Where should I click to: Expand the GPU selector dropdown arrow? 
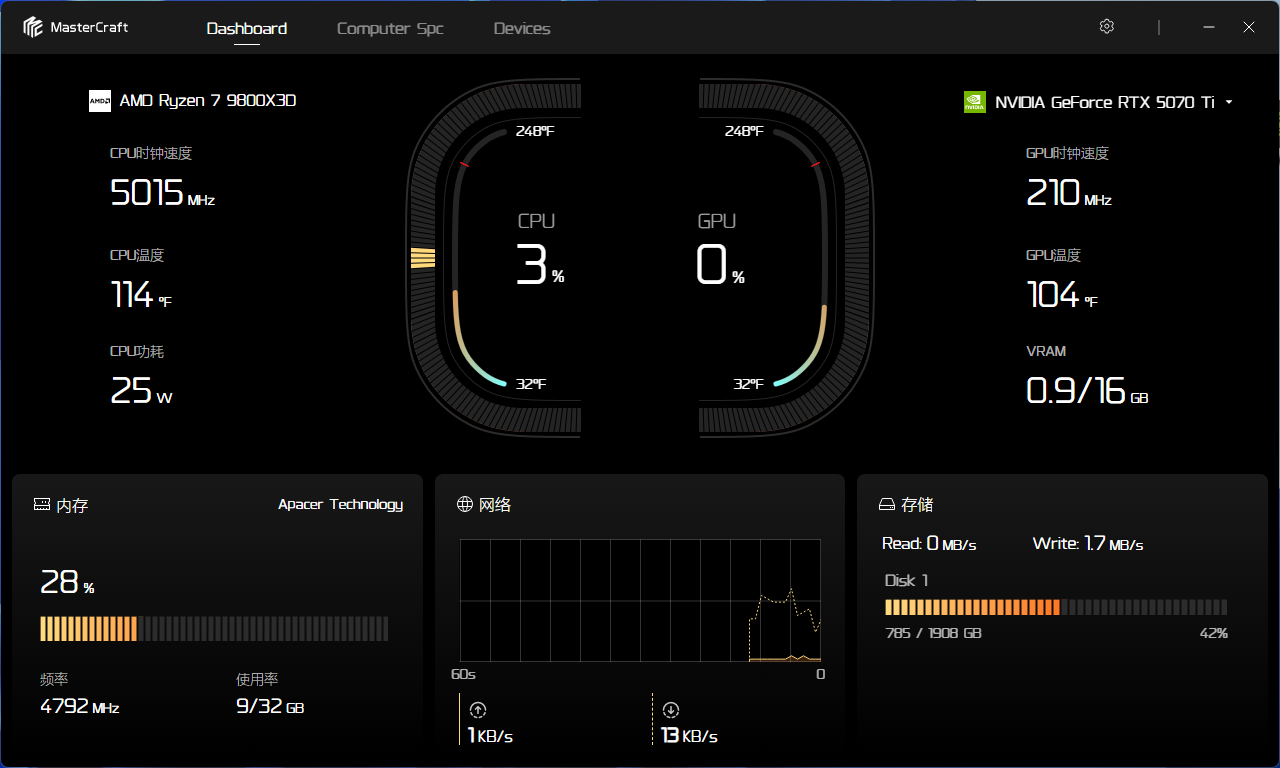click(1228, 102)
